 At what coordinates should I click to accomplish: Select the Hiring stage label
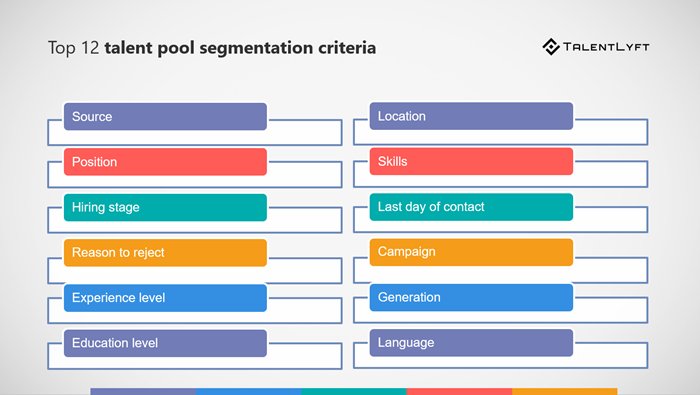(165, 207)
